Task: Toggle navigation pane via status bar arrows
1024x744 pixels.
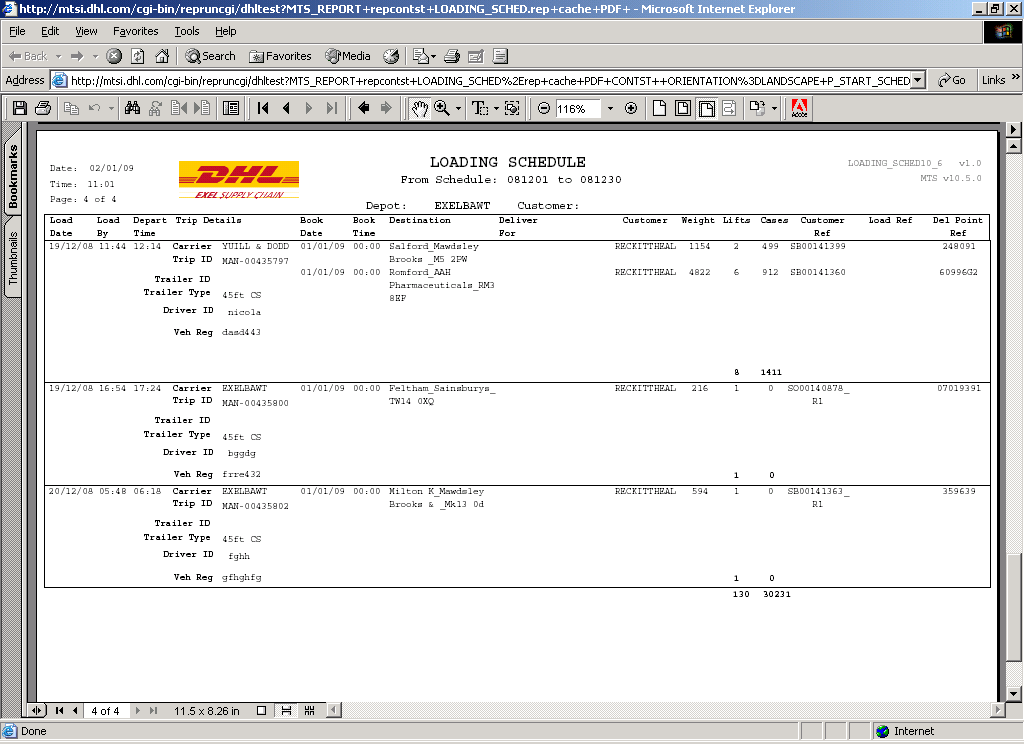Action: coord(37,711)
